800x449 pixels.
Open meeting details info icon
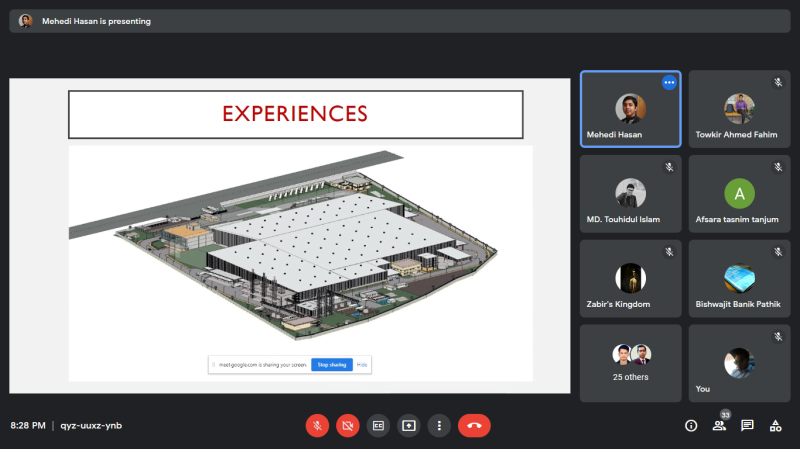[x=690, y=425]
